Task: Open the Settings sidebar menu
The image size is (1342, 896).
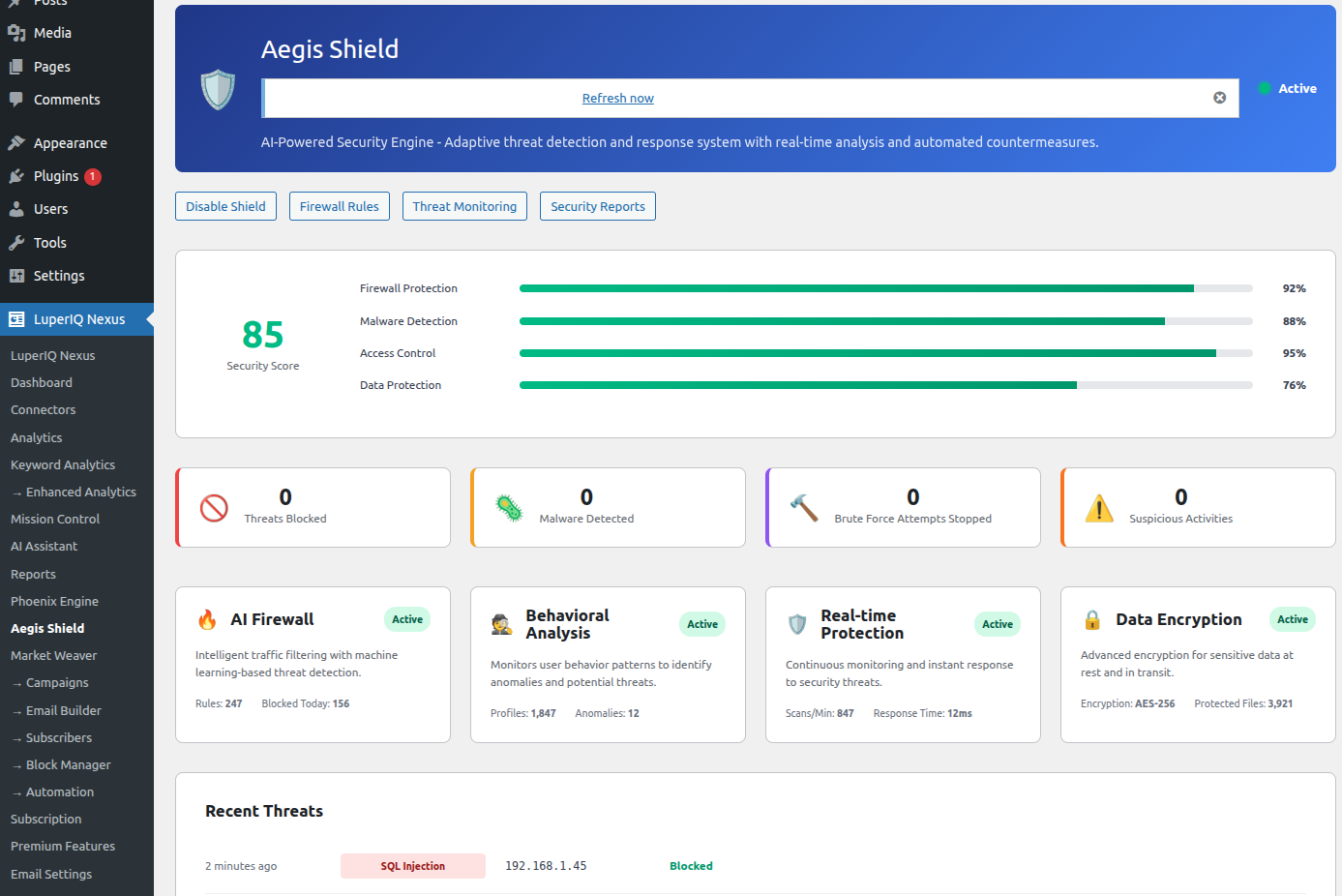Action: click(x=59, y=276)
